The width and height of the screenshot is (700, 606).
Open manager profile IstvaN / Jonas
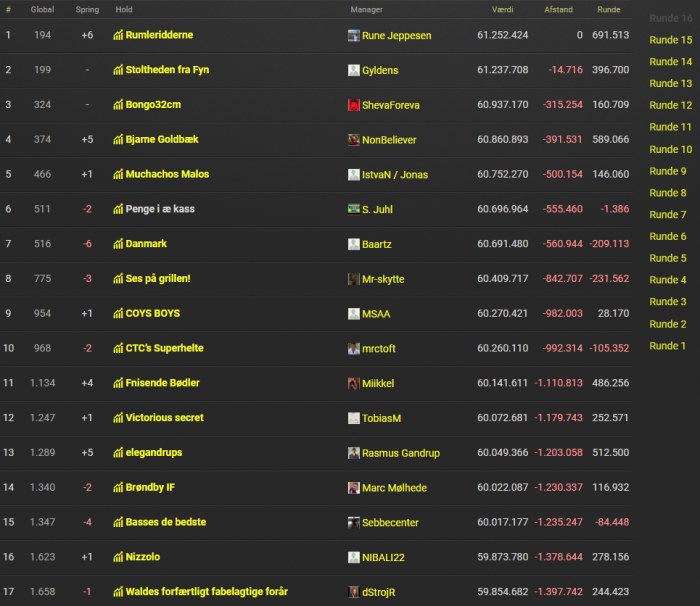tap(395, 175)
